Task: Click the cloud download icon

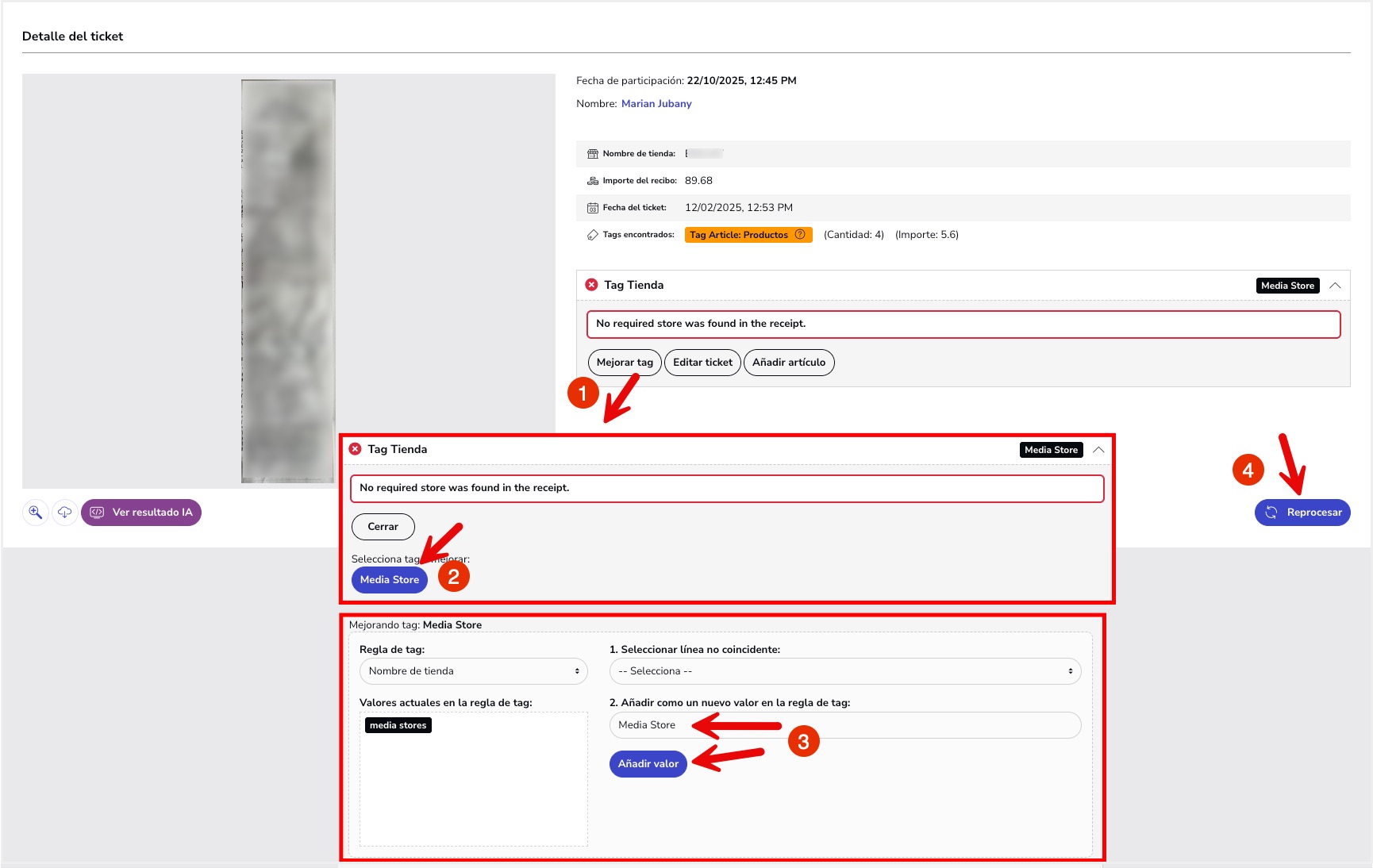Action: [x=65, y=513]
